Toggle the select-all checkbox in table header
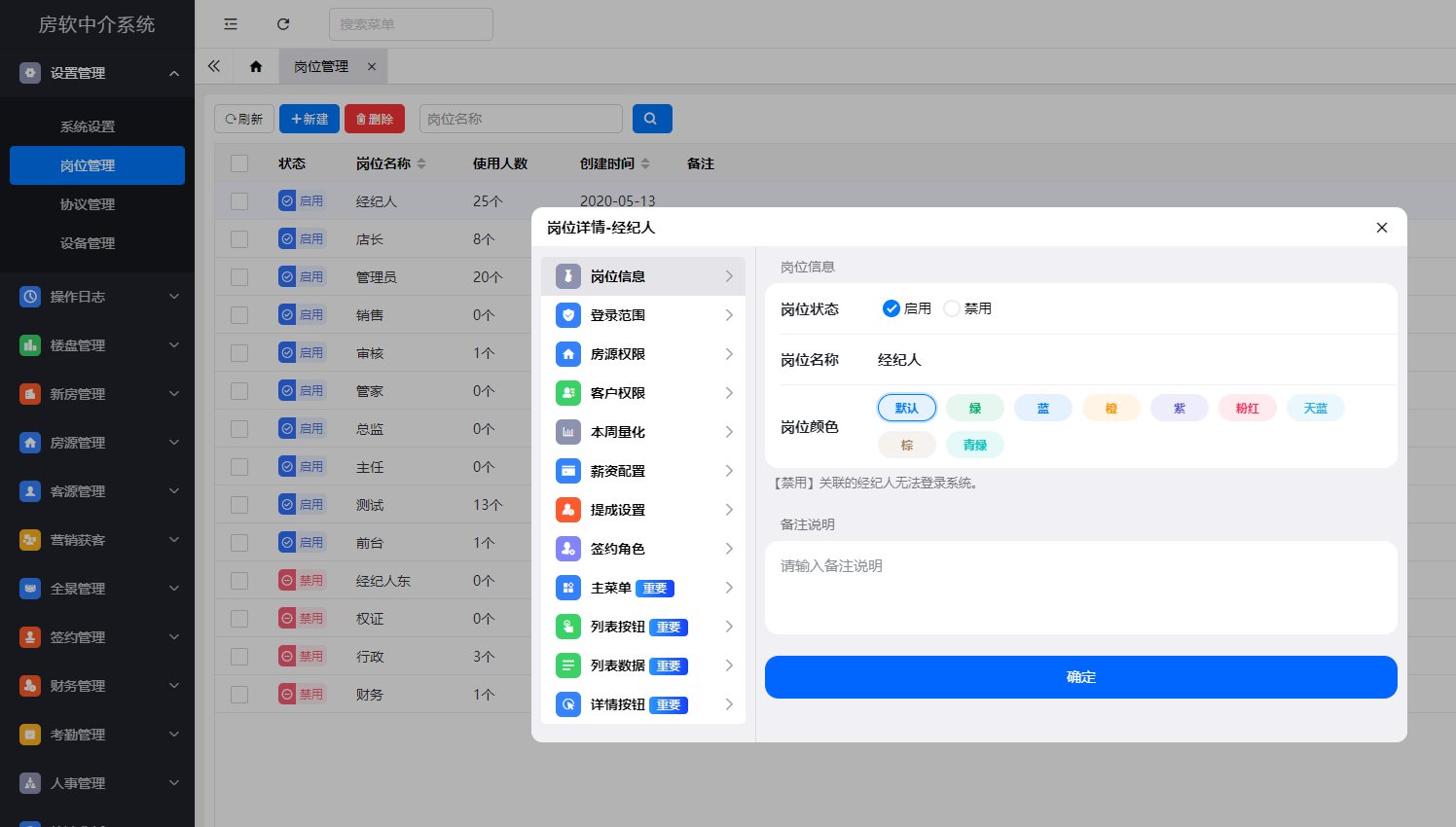1456x827 pixels. [239, 163]
